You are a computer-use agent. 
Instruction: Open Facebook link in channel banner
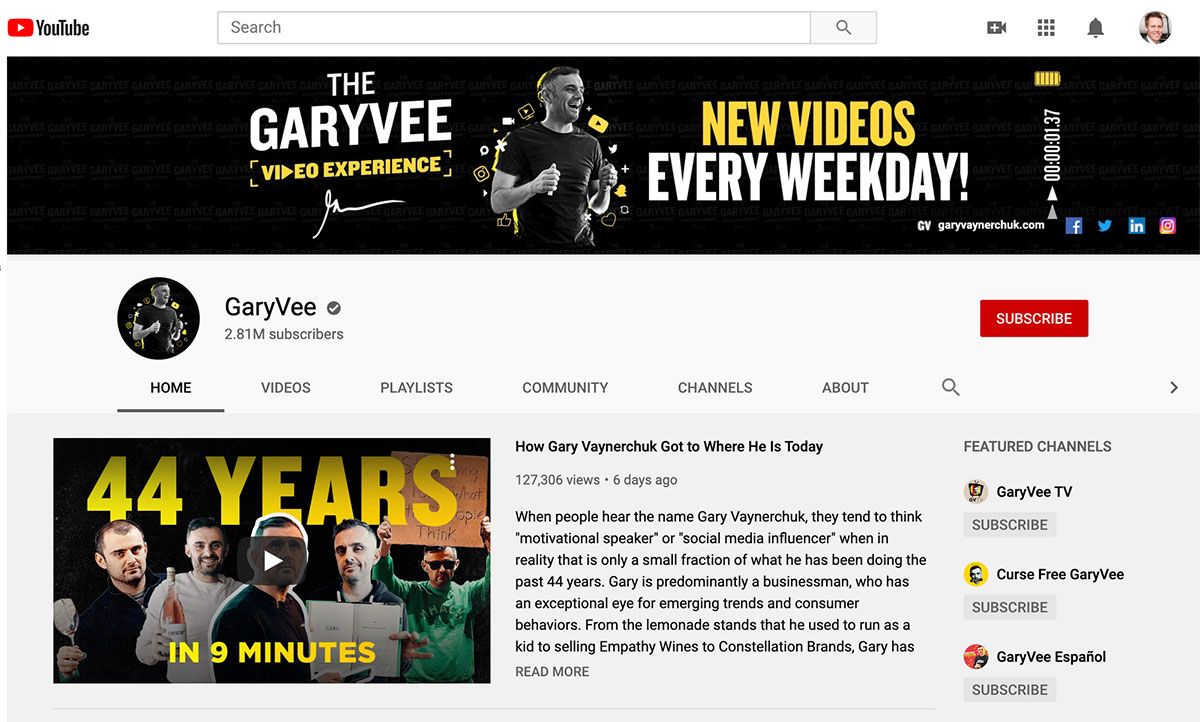click(x=1074, y=226)
